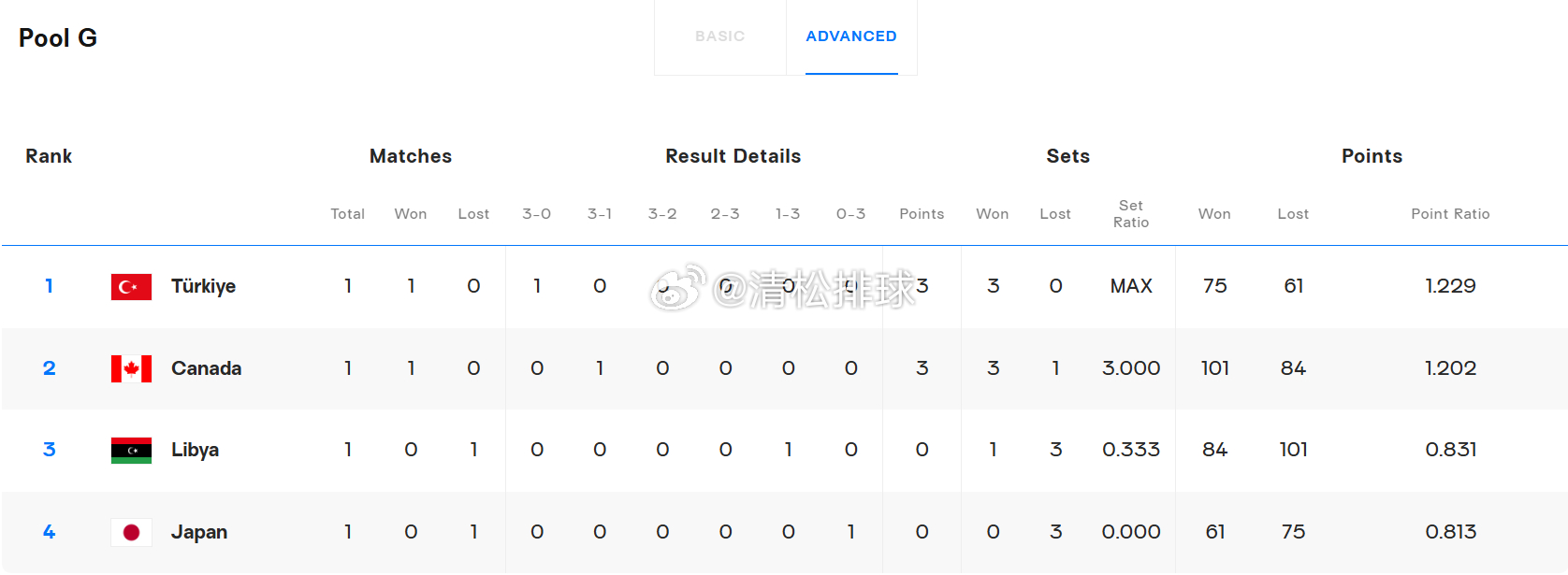Click the Libya flag icon
The height and width of the screenshot is (575, 1568).
tap(131, 451)
